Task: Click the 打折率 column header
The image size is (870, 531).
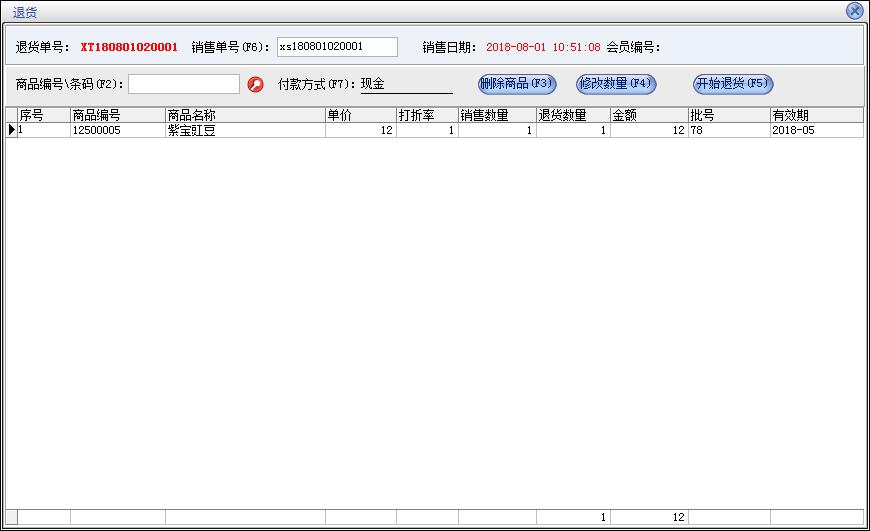Action: 427,115
